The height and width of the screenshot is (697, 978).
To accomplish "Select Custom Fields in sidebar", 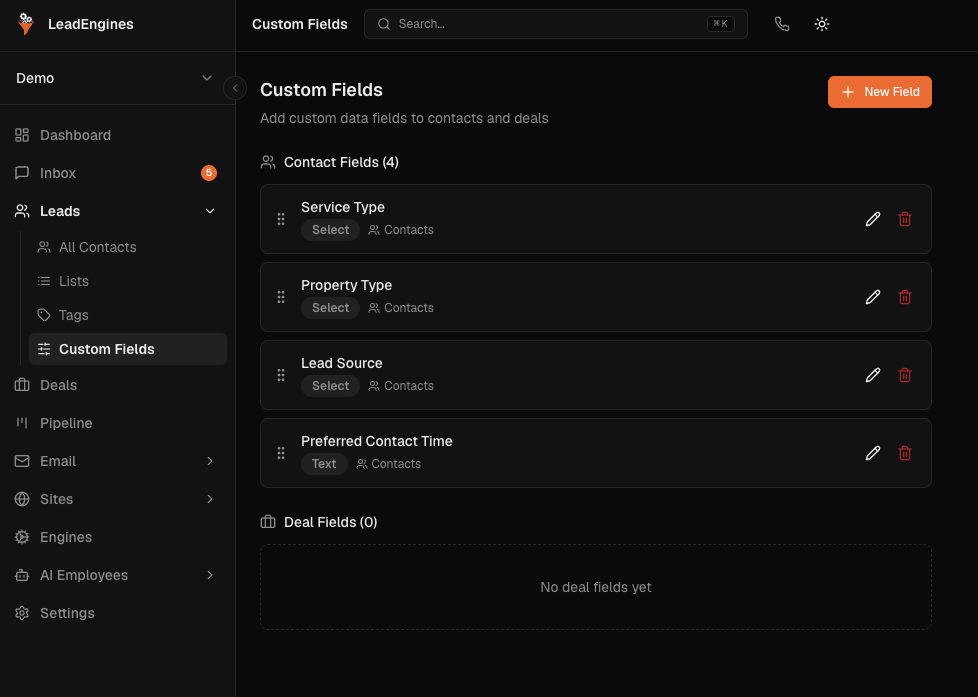I will pos(128,349).
